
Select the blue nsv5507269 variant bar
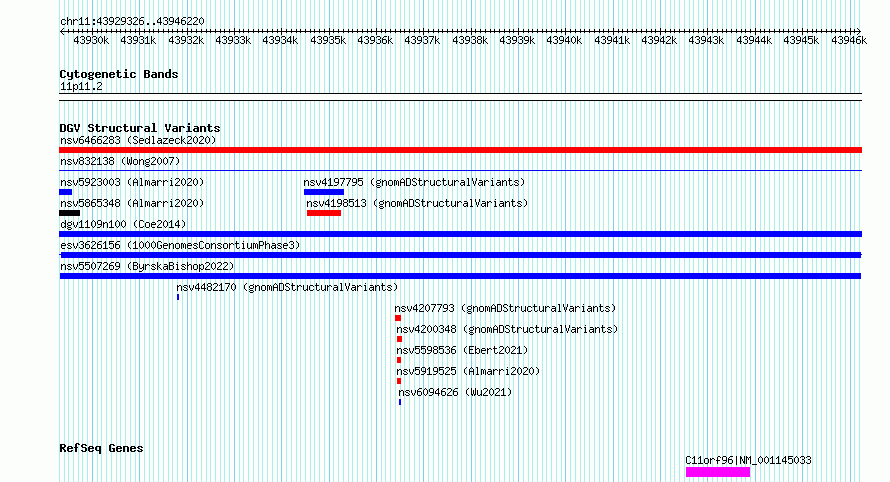point(460,276)
